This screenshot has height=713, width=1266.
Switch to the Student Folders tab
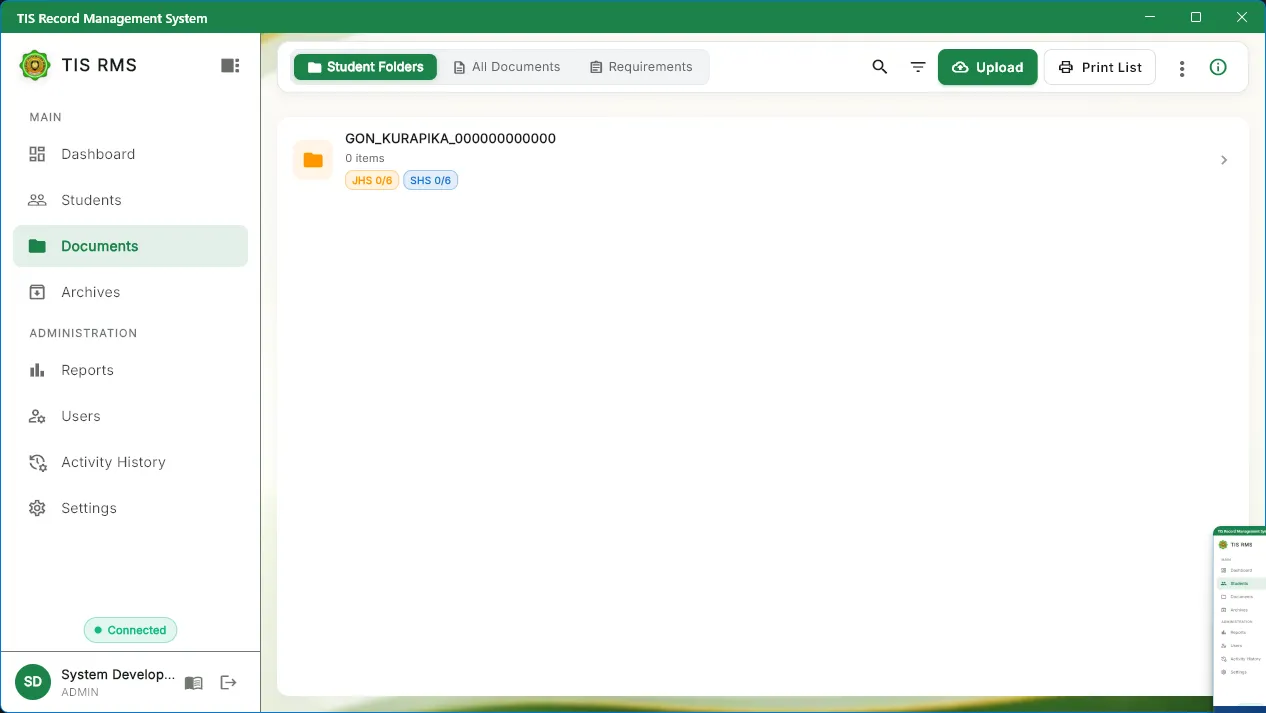(x=365, y=67)
